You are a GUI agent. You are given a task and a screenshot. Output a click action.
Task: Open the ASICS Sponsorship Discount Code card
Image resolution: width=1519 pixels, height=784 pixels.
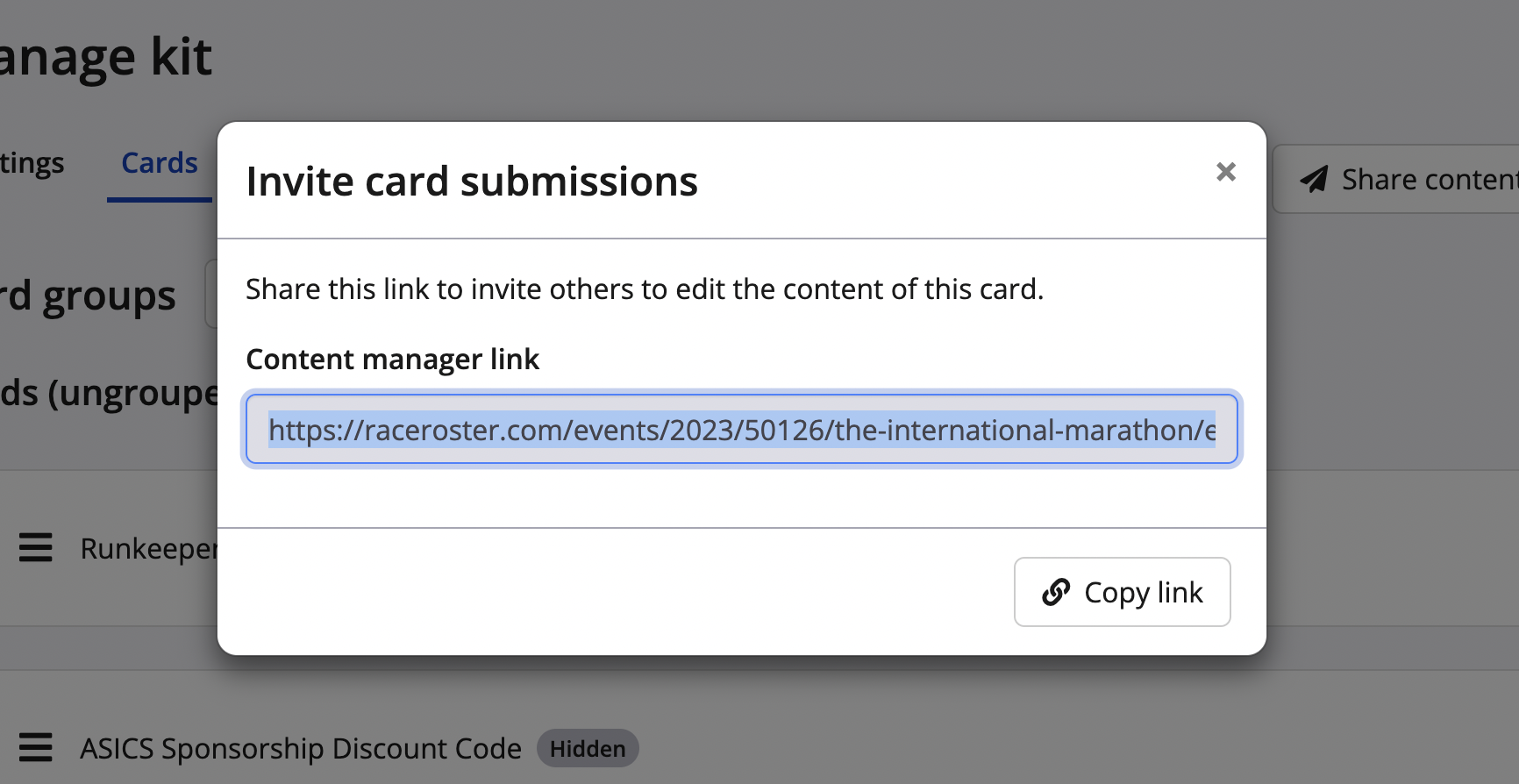click(x=300, y=749)
